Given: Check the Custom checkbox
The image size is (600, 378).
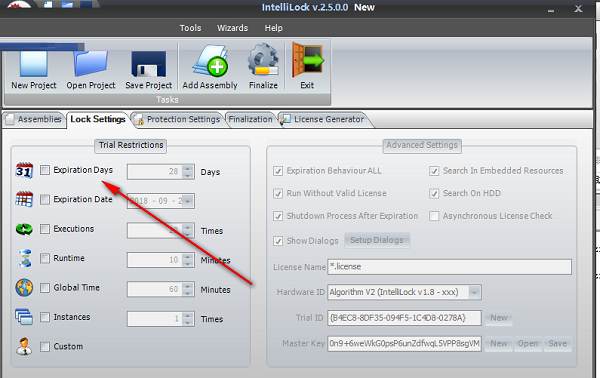Looking at the screenshot, I should click(45, 347).
